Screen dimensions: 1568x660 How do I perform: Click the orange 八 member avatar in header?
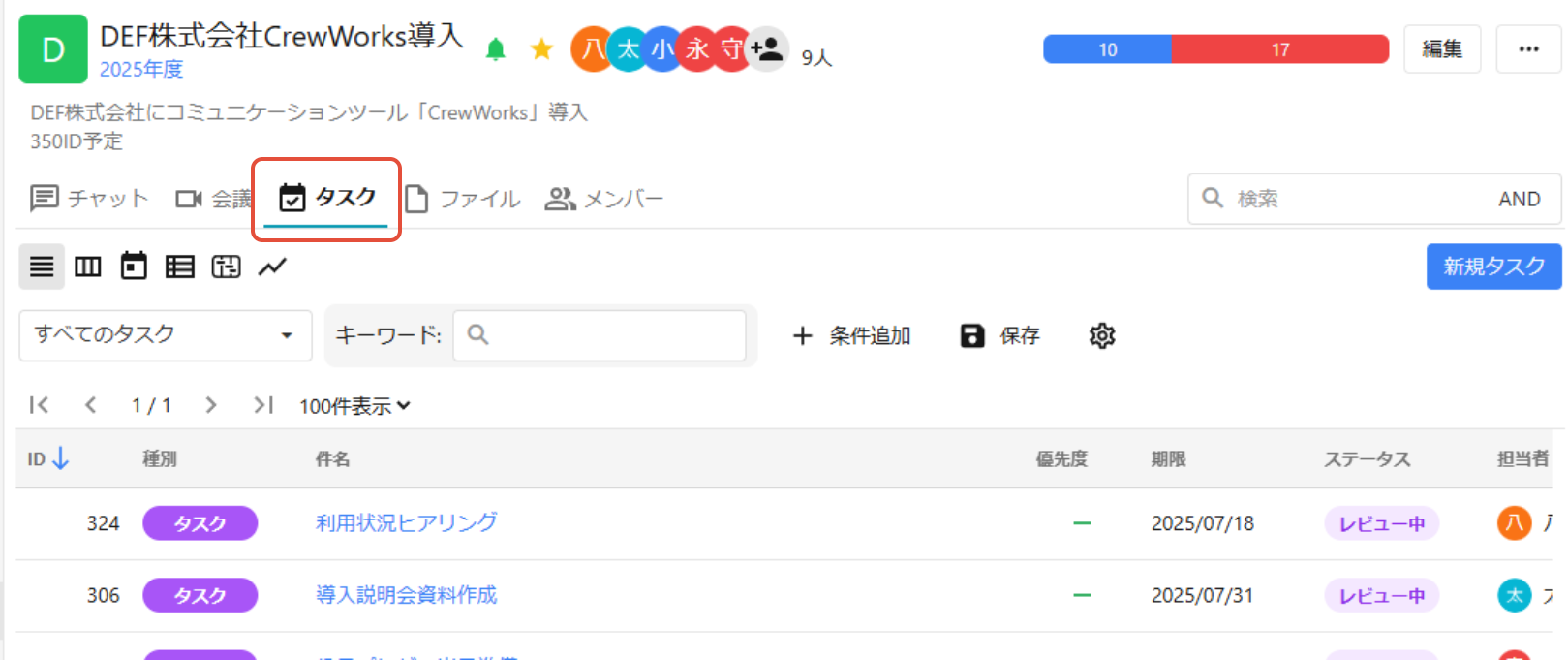pos(592,49)
